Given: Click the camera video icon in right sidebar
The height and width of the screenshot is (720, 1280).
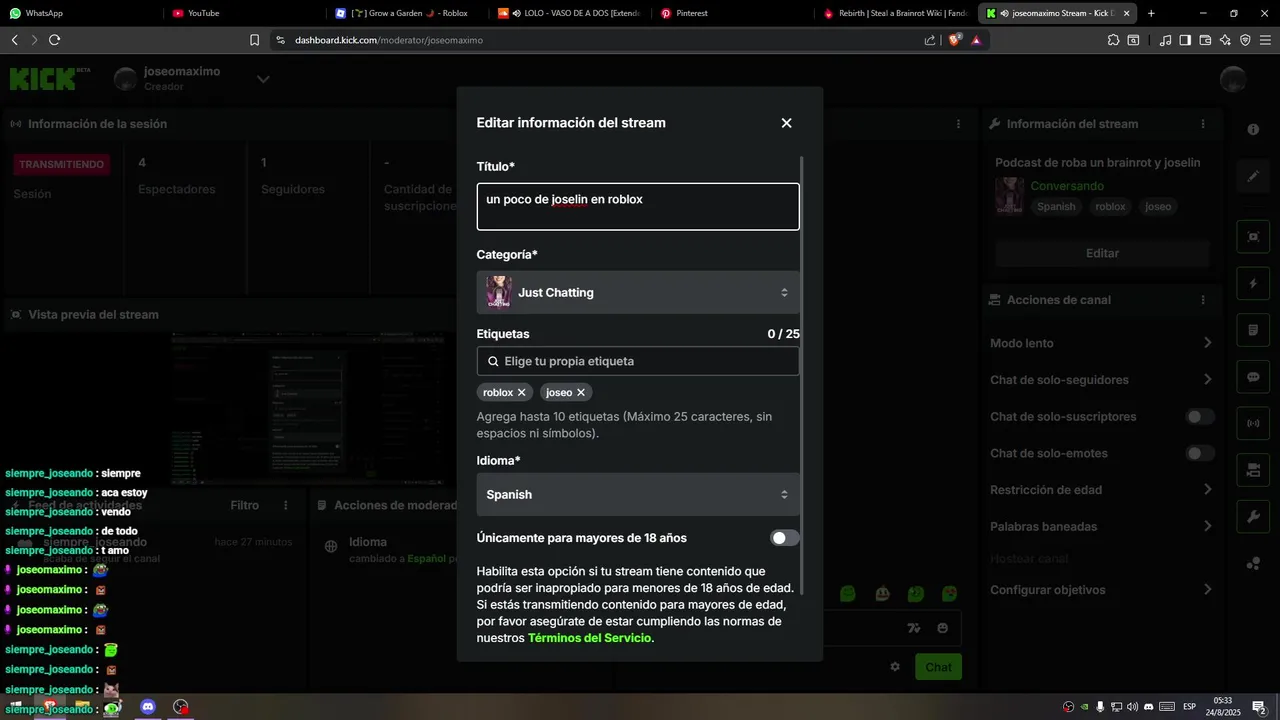Looking at the screenshot, I should [x=1253, y=470].
